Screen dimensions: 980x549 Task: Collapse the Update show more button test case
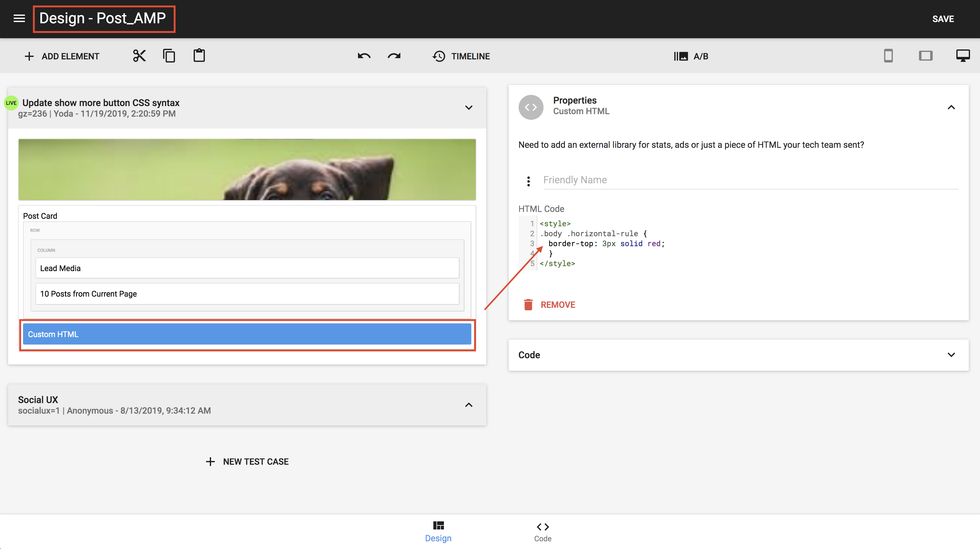click(x=468, y=108)
